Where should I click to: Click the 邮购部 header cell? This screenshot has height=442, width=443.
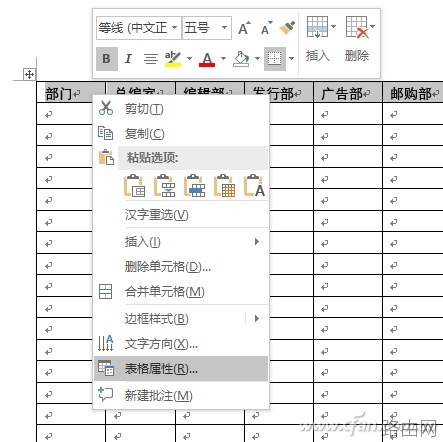tap(413, 92)
